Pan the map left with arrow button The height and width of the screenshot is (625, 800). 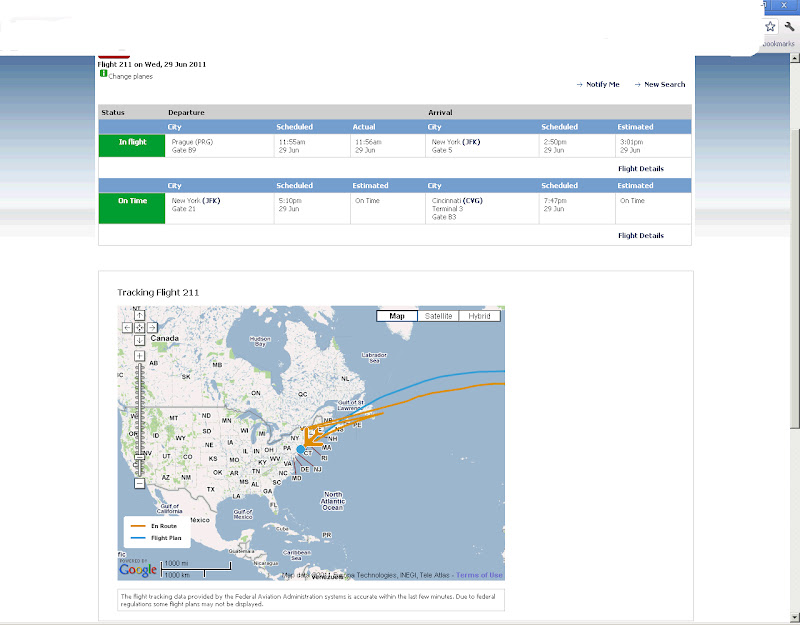tap(128, 328)
